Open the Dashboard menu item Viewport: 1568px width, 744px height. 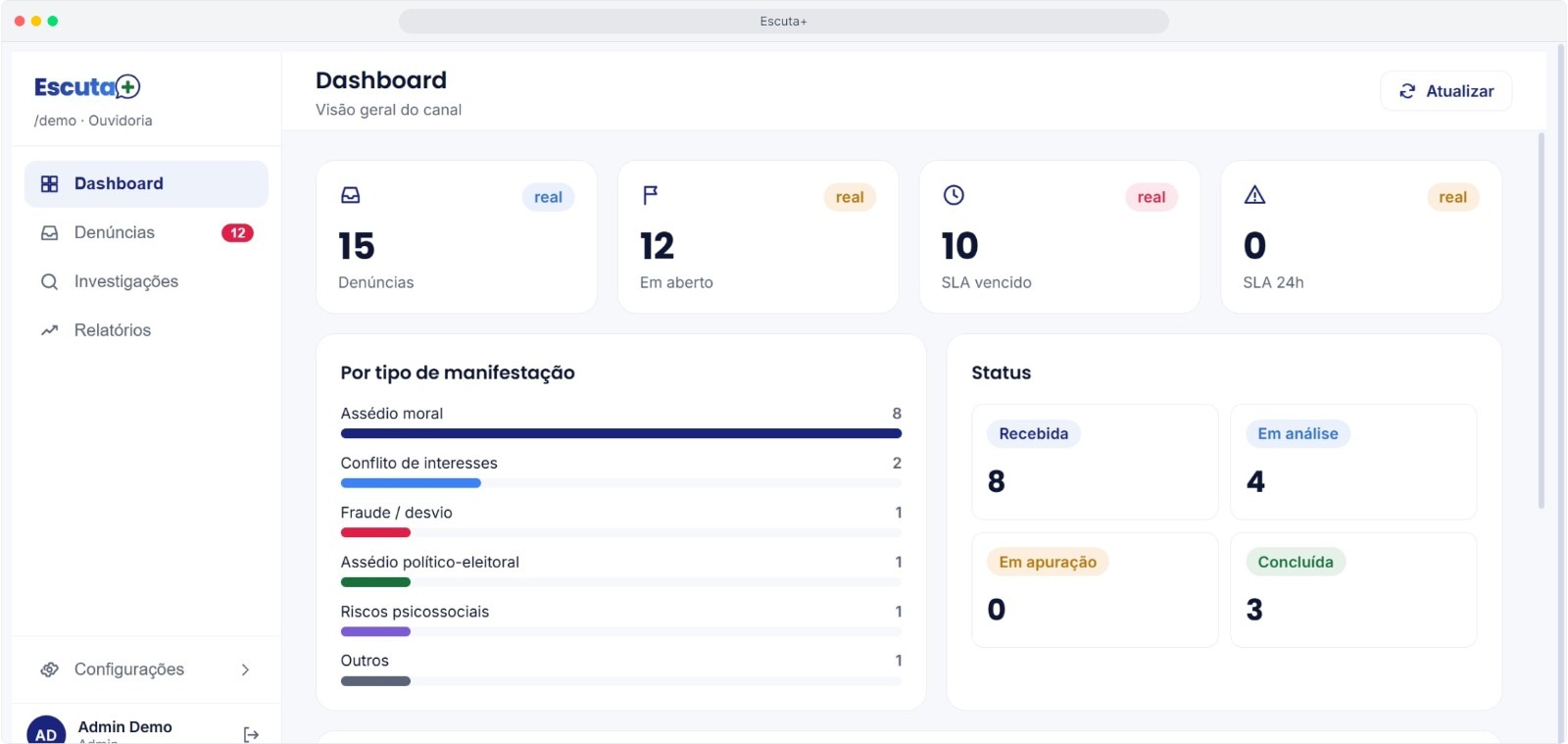point(146,184)
